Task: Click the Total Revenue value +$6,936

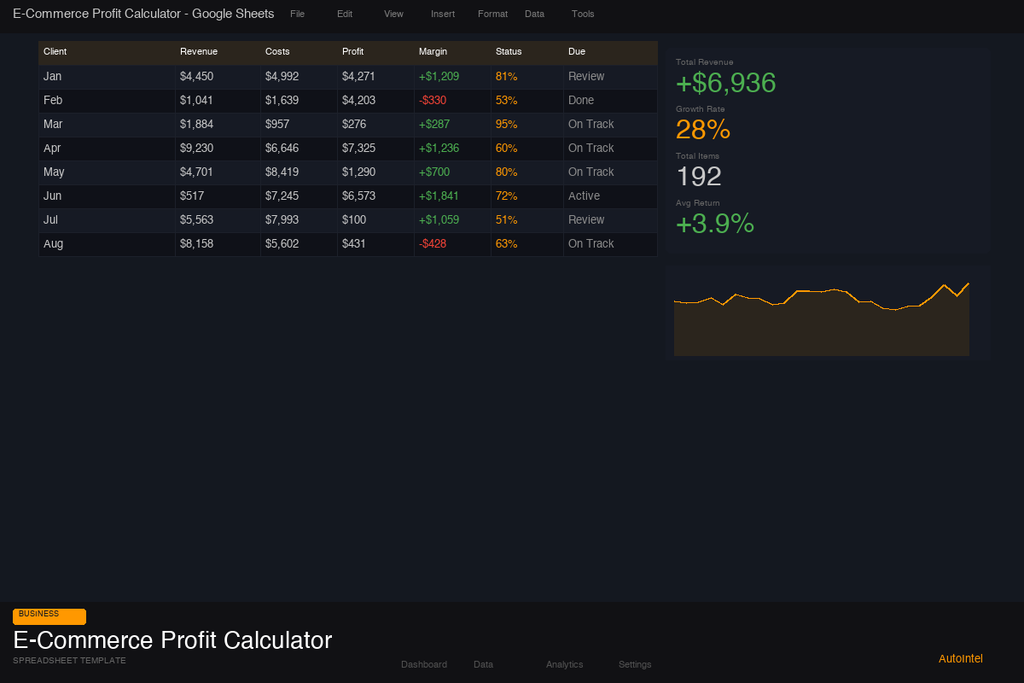Action: tap(726, 83)
